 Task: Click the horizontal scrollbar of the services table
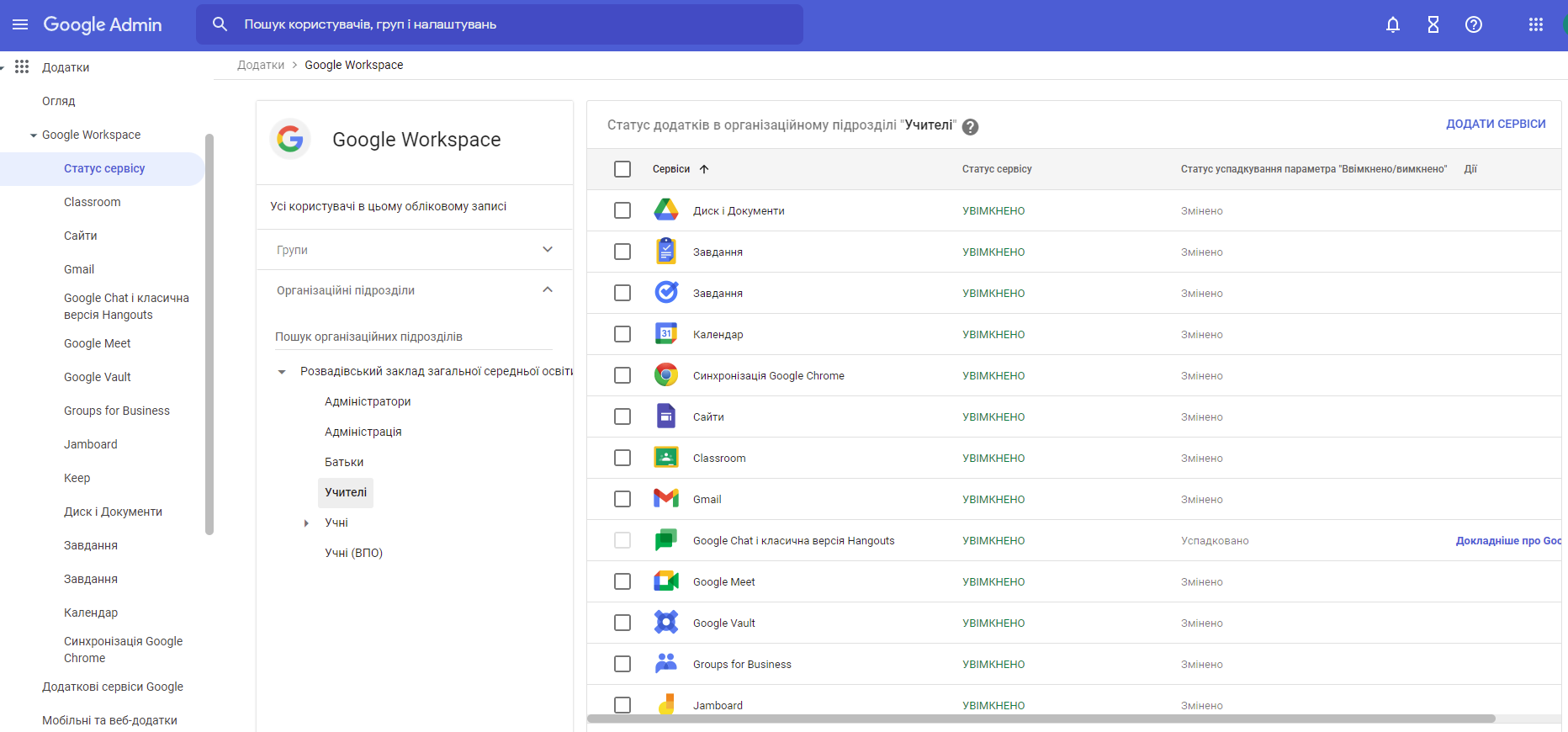point(1041,719)
